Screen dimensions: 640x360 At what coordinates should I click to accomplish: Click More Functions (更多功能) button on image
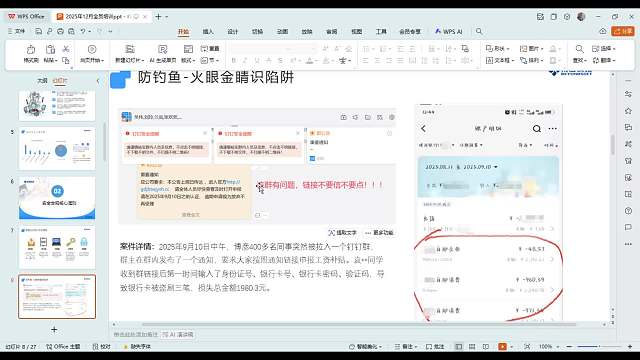(379, 233)
